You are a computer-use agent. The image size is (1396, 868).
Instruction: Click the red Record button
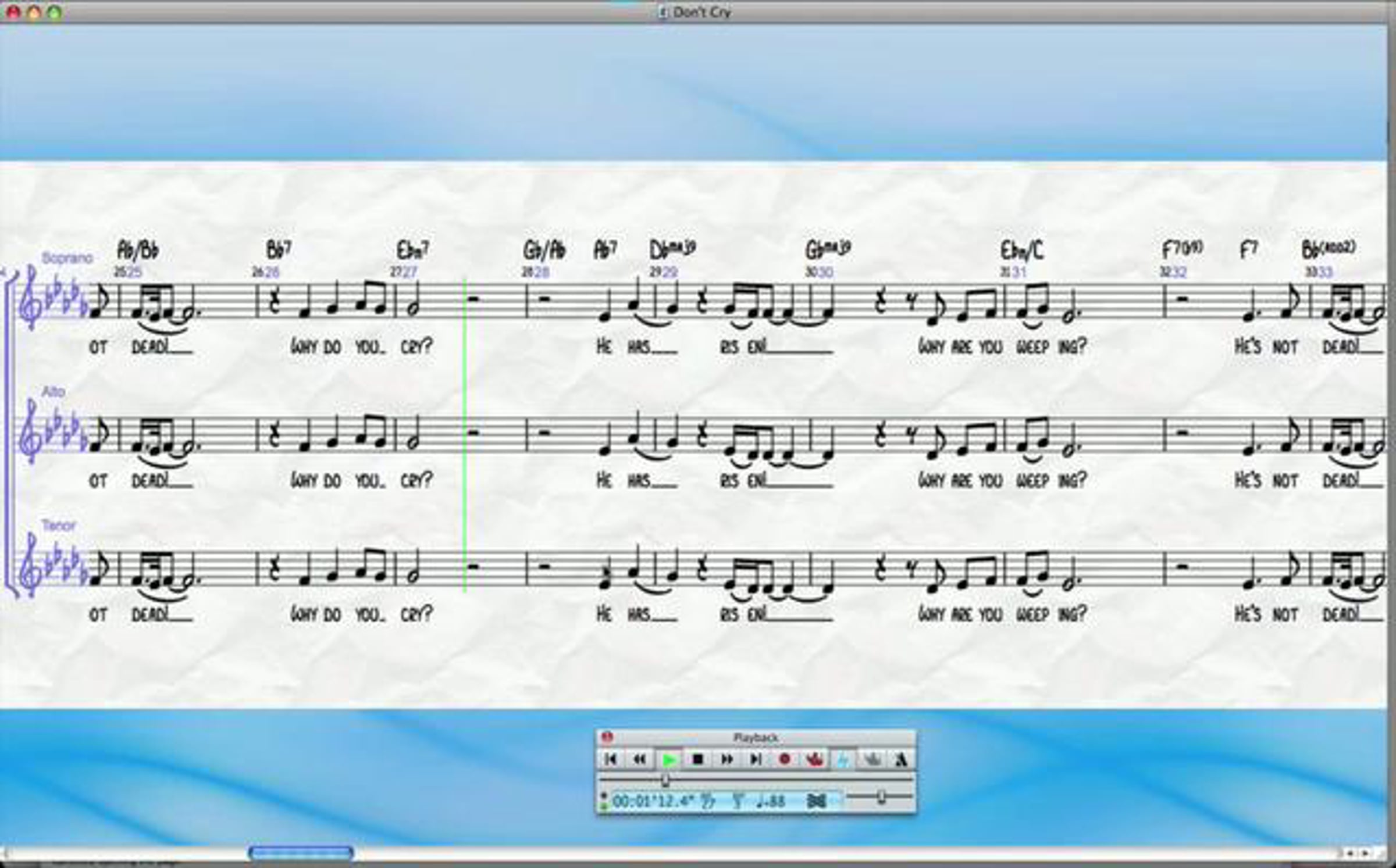pyautogui.click(x=784, y=759)
